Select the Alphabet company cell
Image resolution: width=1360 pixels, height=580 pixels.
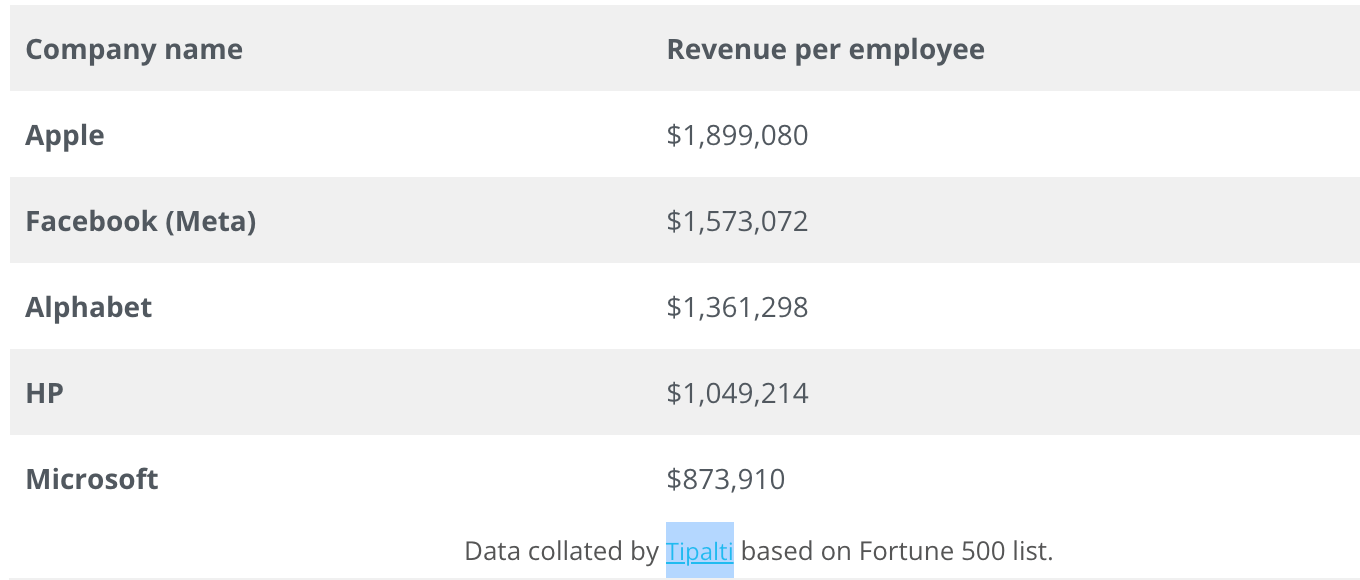[89, 307]
